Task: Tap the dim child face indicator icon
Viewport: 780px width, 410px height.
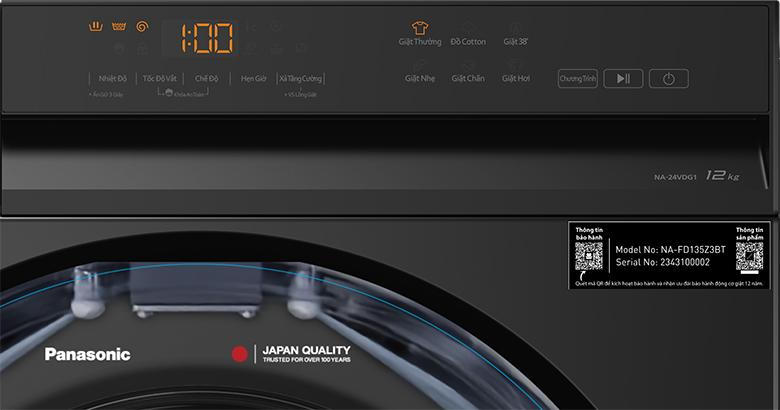Action: coord(119,49)
